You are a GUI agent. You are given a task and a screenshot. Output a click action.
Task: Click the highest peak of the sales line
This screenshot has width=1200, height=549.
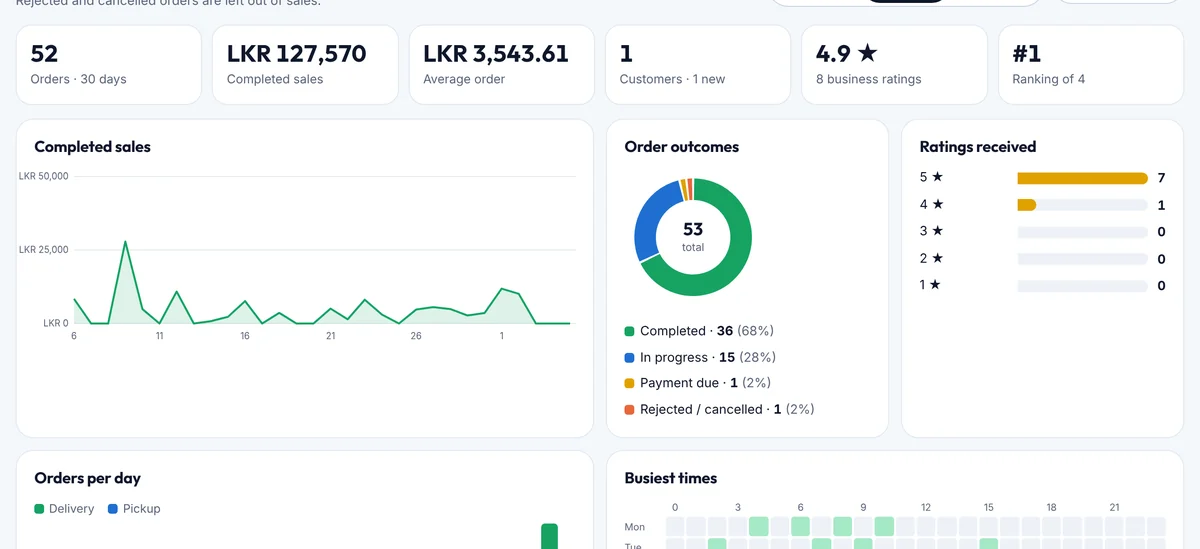click(x=125, y=242)
